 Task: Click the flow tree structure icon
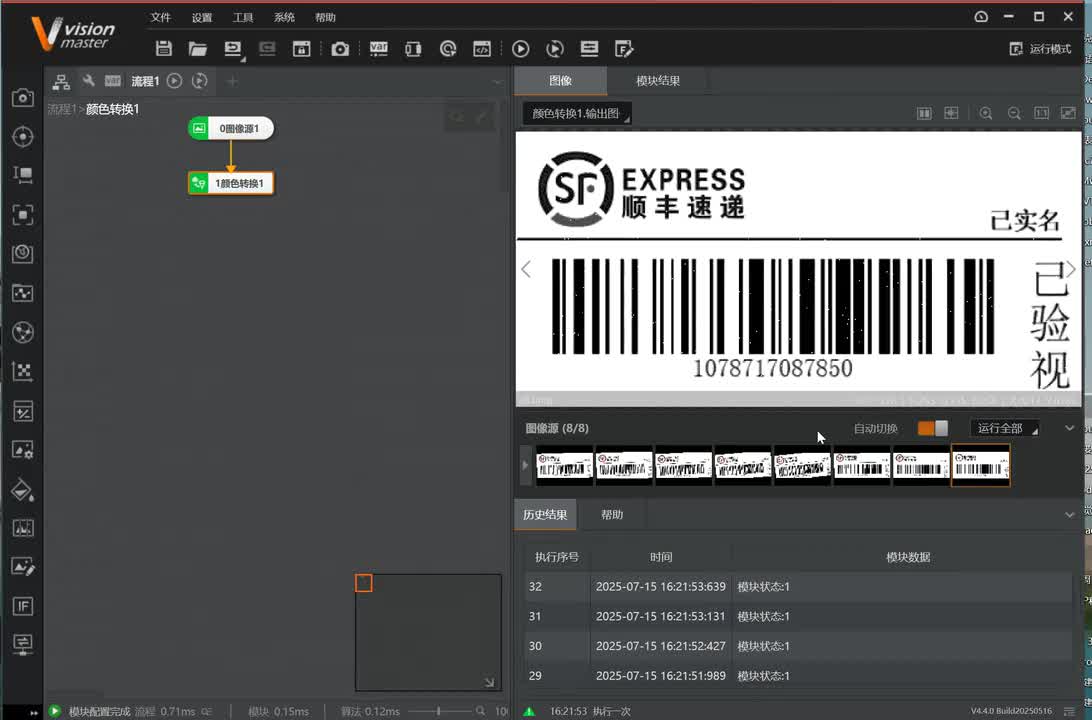click(61, 81)
